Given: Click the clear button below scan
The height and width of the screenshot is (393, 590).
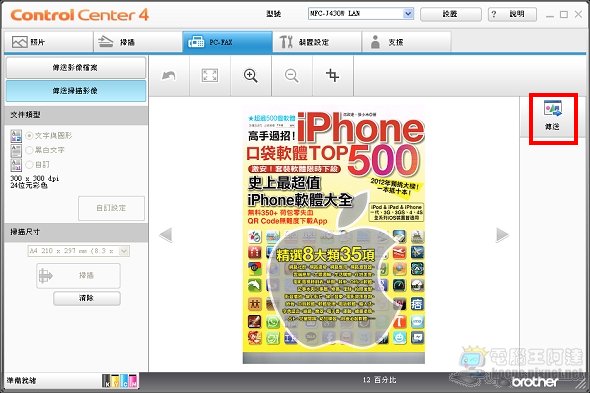Looking at the screenshot, I should tap(87, 298).
